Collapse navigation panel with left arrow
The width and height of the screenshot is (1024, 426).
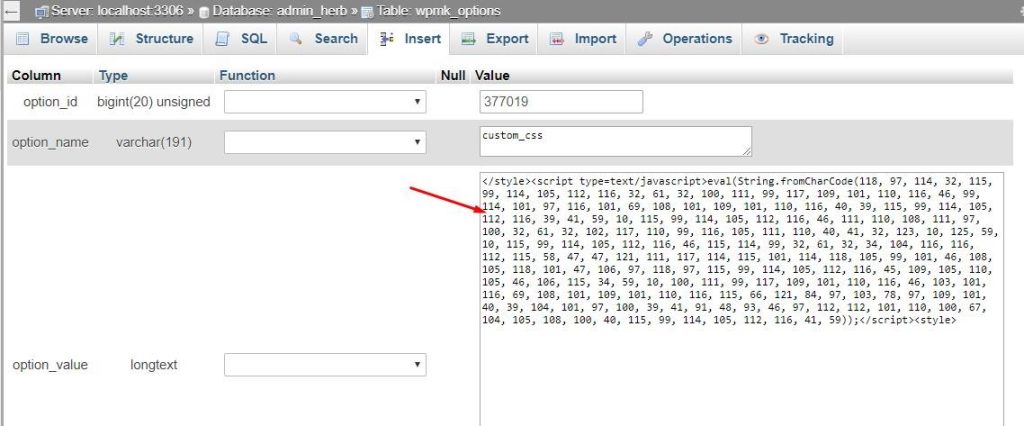click(11, 11)
